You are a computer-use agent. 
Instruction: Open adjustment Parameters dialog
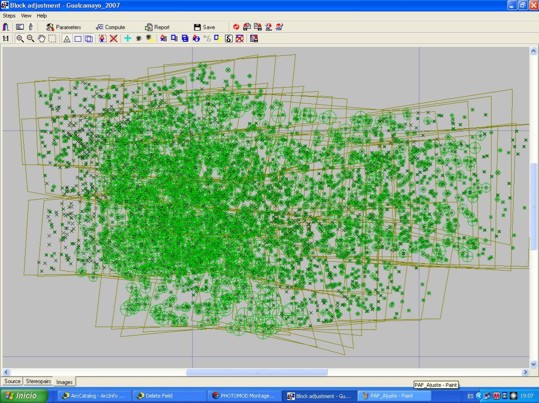(x=64, y=27)
